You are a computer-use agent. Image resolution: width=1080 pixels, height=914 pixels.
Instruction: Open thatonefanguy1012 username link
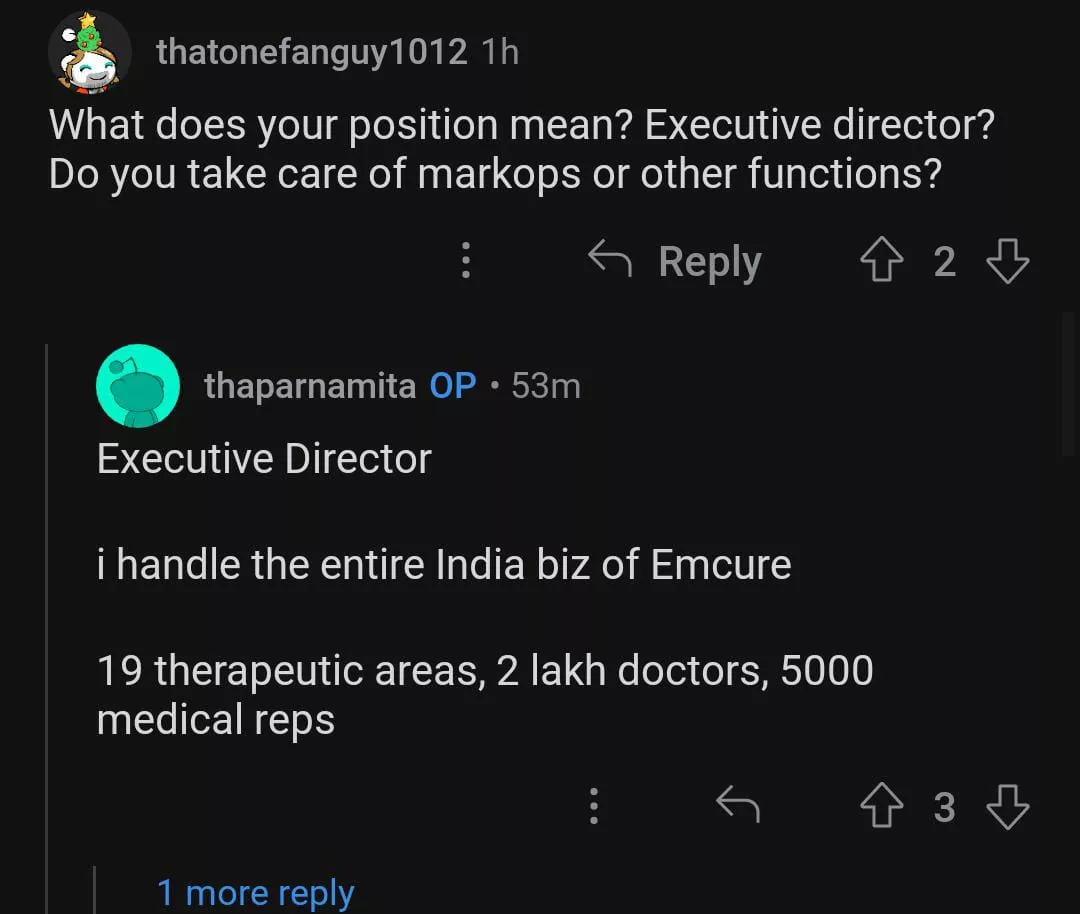[x=311, y=52]
